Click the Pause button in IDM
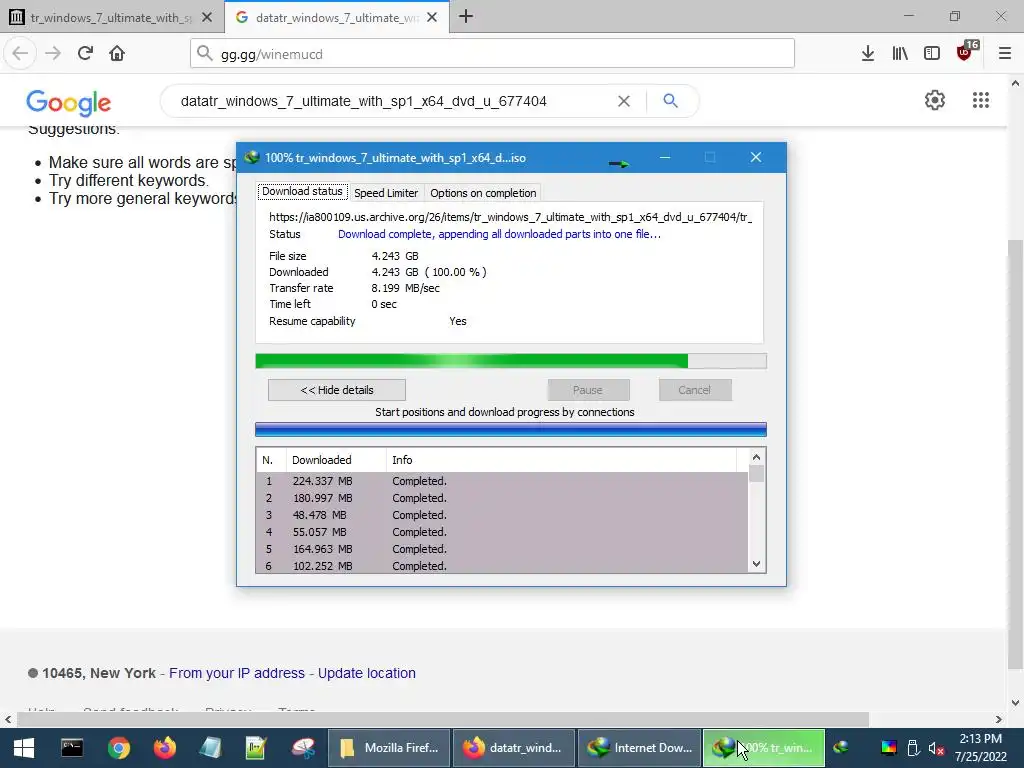This screenshot has height=768, width=1024. (588, 390)
